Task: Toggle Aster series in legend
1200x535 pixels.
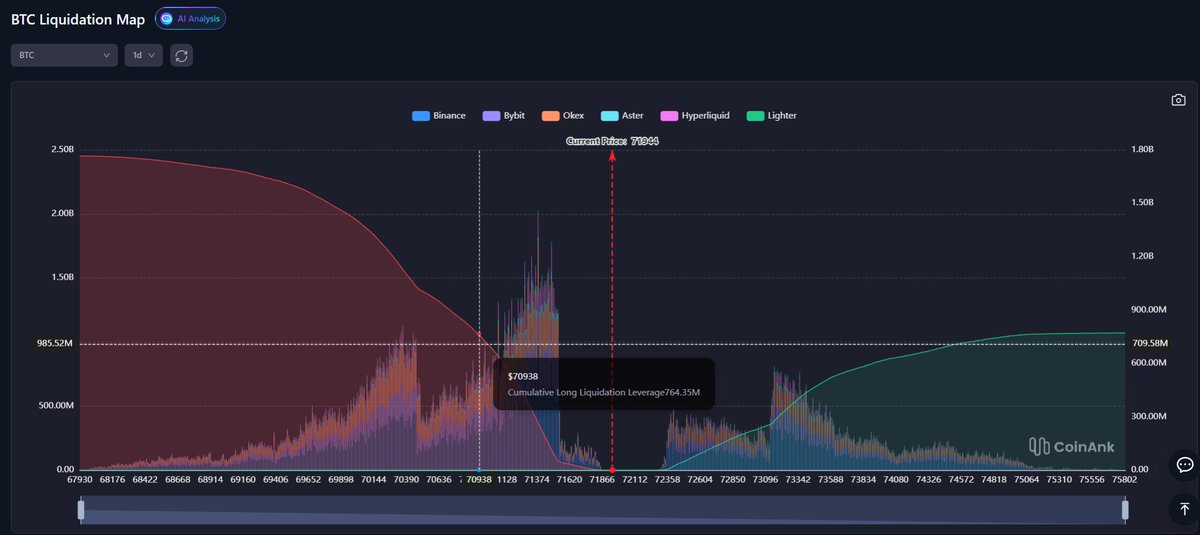Action: coord(622,116)
